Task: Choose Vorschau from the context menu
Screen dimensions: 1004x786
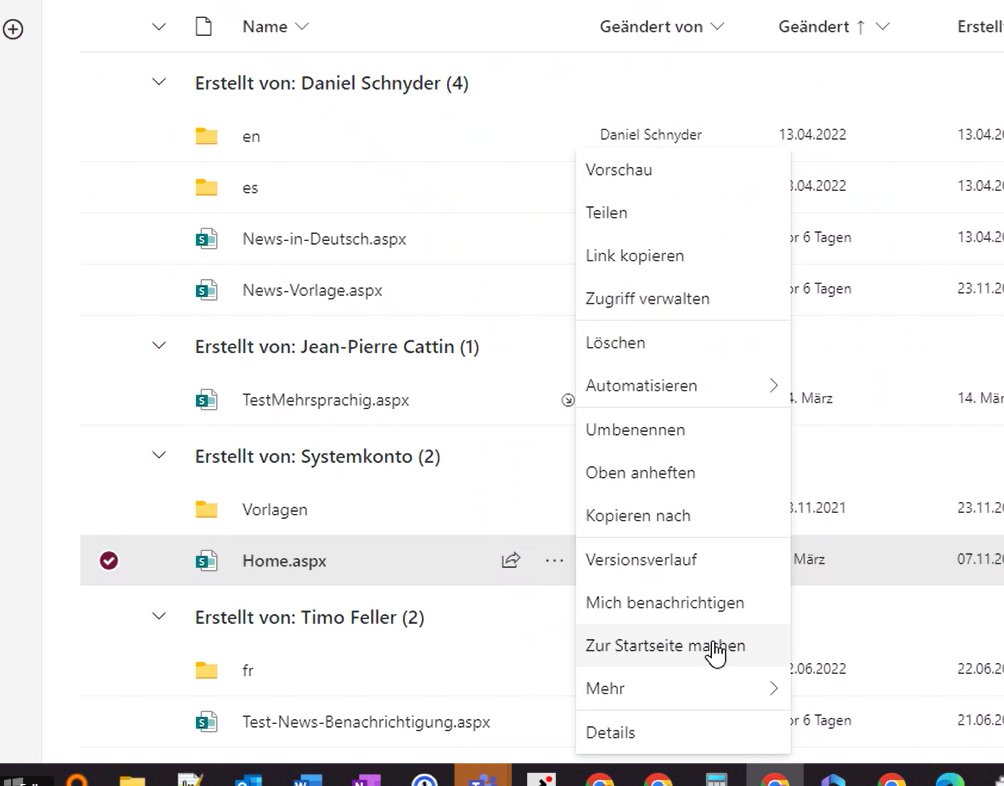Action: coord(683,170)
